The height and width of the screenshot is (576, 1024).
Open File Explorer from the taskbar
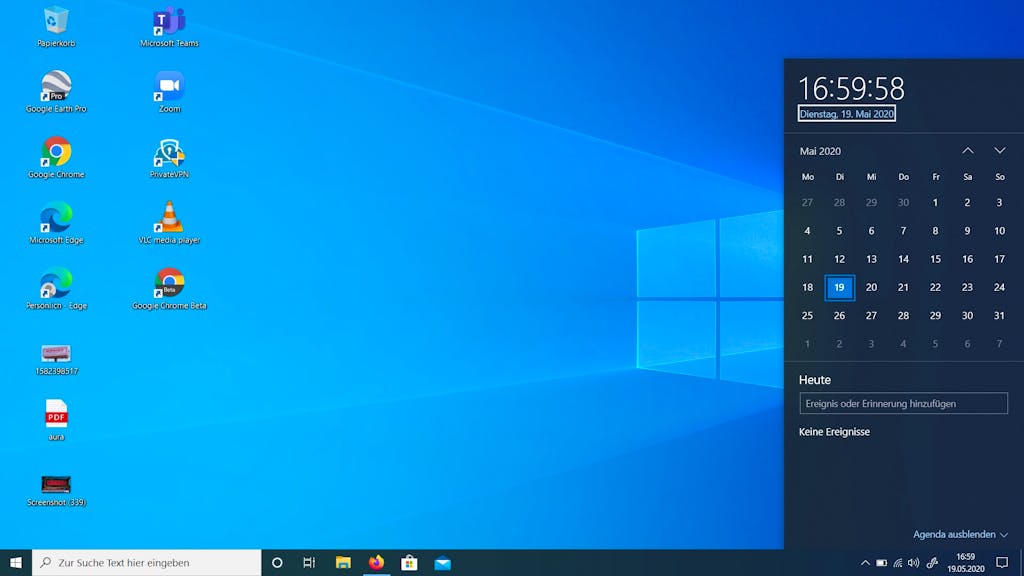(343, 562)
